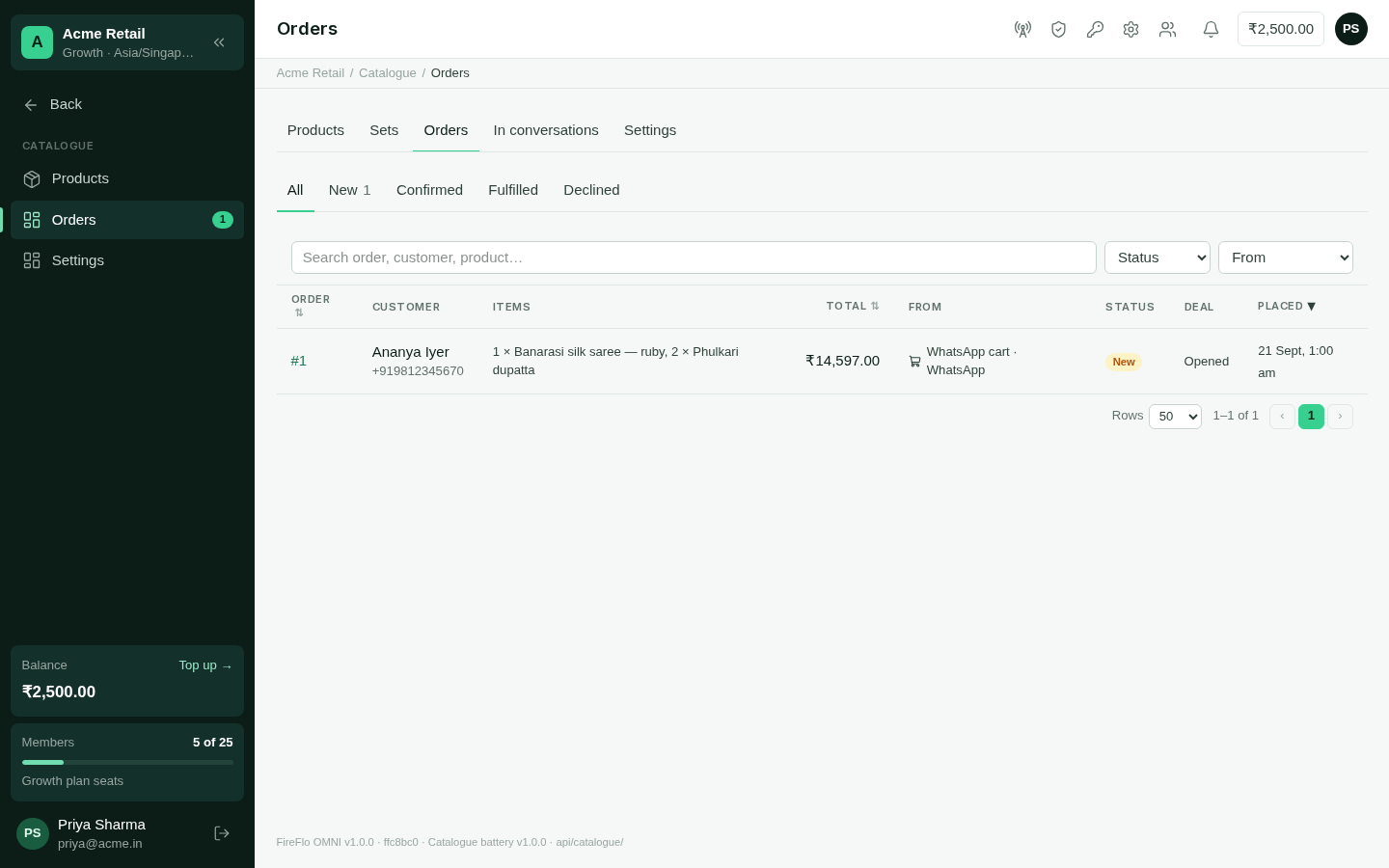
Task: Open the From filter dropdown
Action: (1286, 258)
